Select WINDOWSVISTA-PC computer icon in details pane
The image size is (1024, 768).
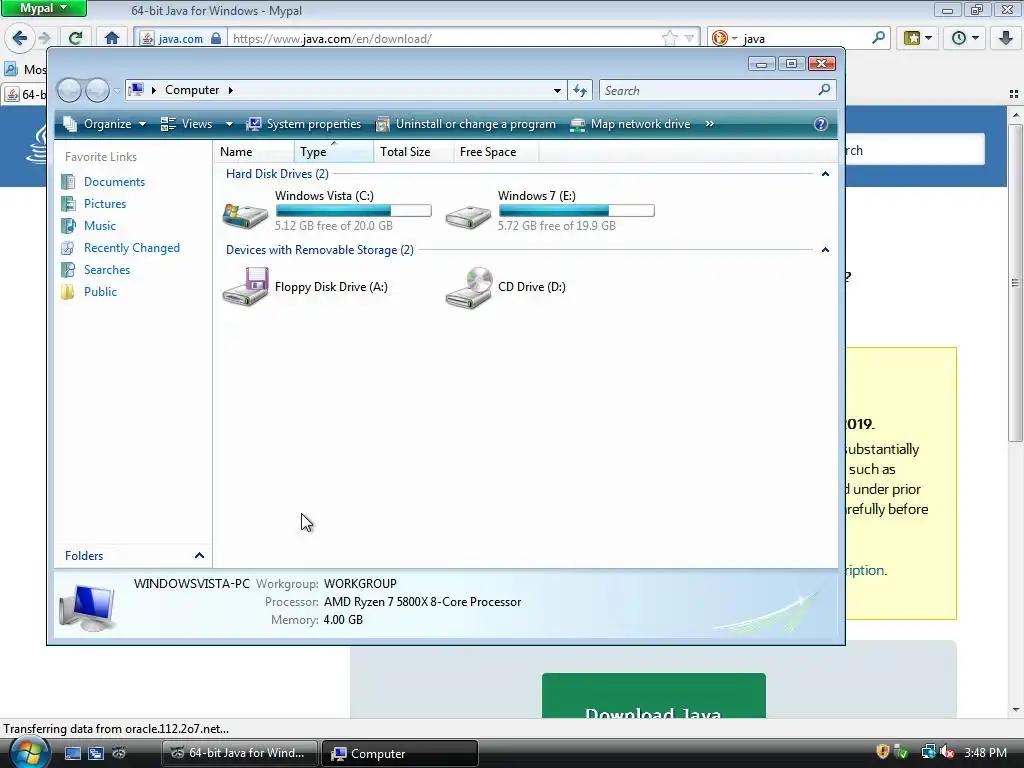pyautogui.click(x=88, y=608)
